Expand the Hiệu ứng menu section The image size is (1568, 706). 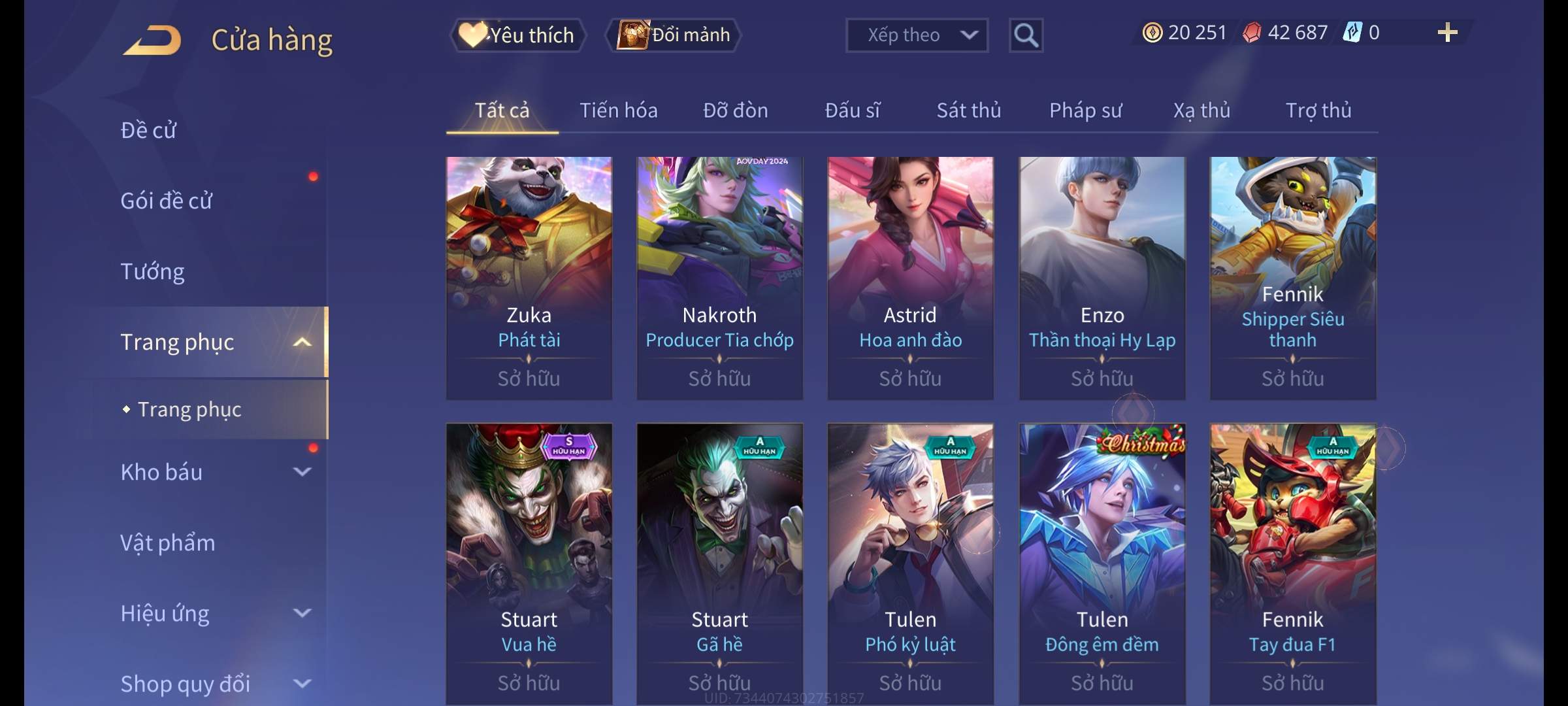302,613
